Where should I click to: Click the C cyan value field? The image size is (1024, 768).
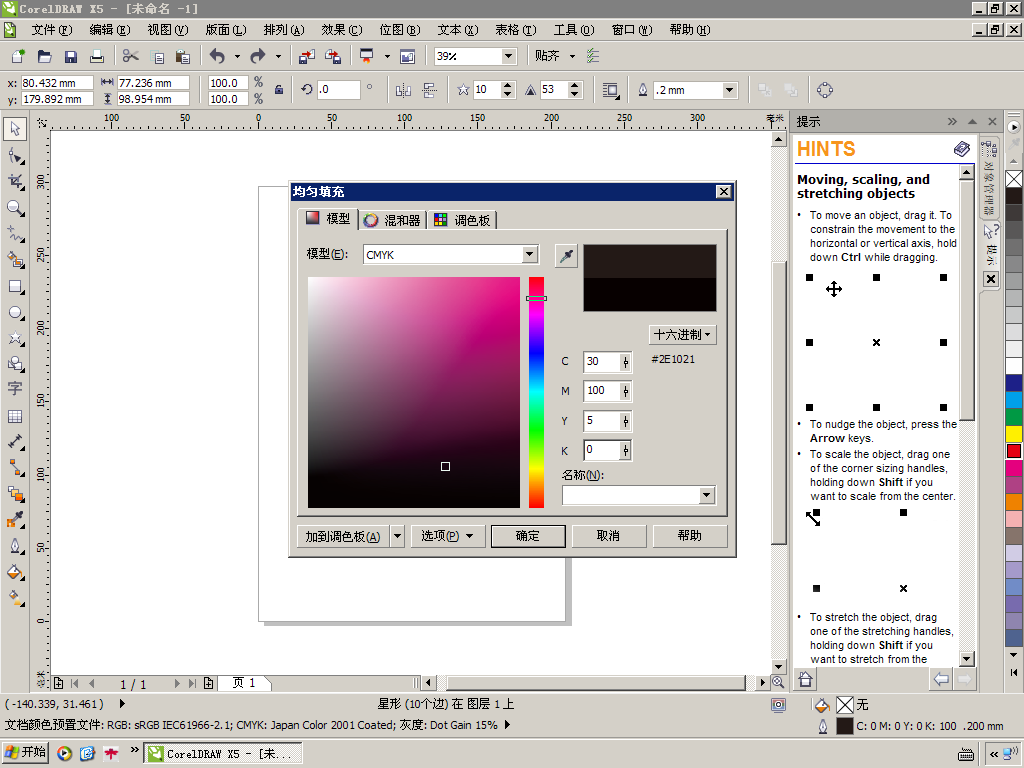601,361
